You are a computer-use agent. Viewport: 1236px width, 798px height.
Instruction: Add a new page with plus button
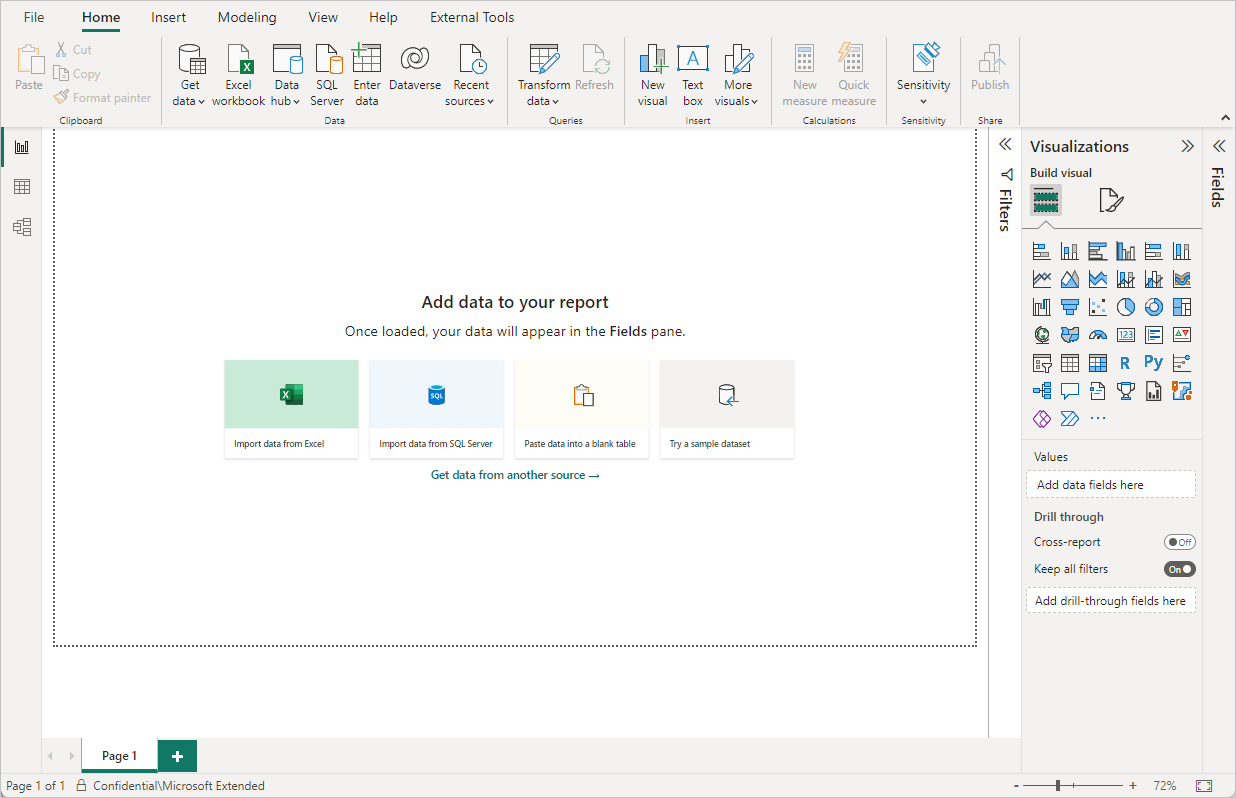point(177,756)
